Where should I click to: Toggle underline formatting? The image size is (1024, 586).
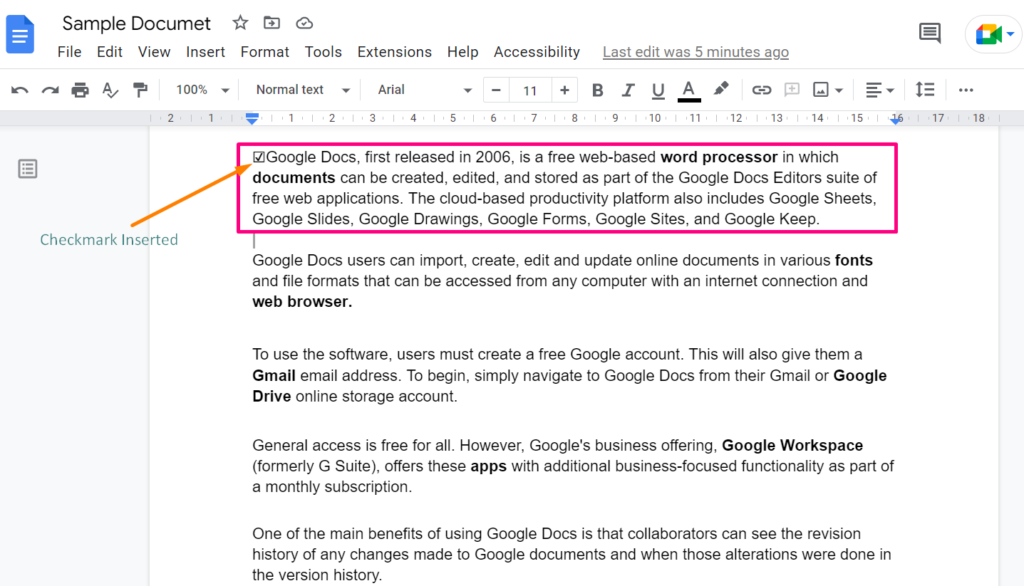(x=658, y=89)
